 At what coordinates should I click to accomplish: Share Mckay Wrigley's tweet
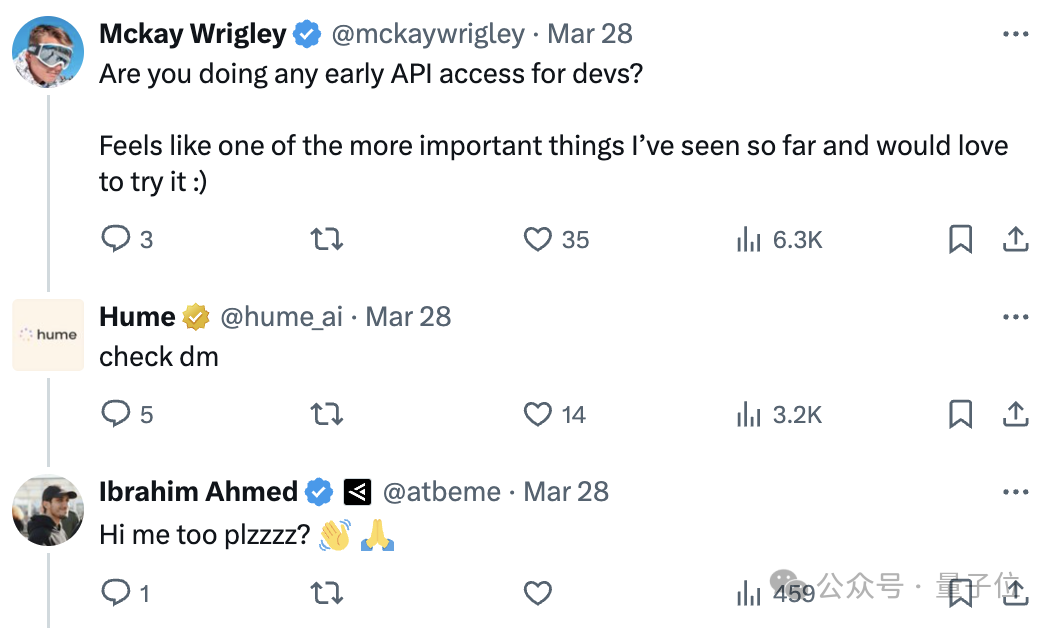pyautogui.click(x=1015, y=239)
